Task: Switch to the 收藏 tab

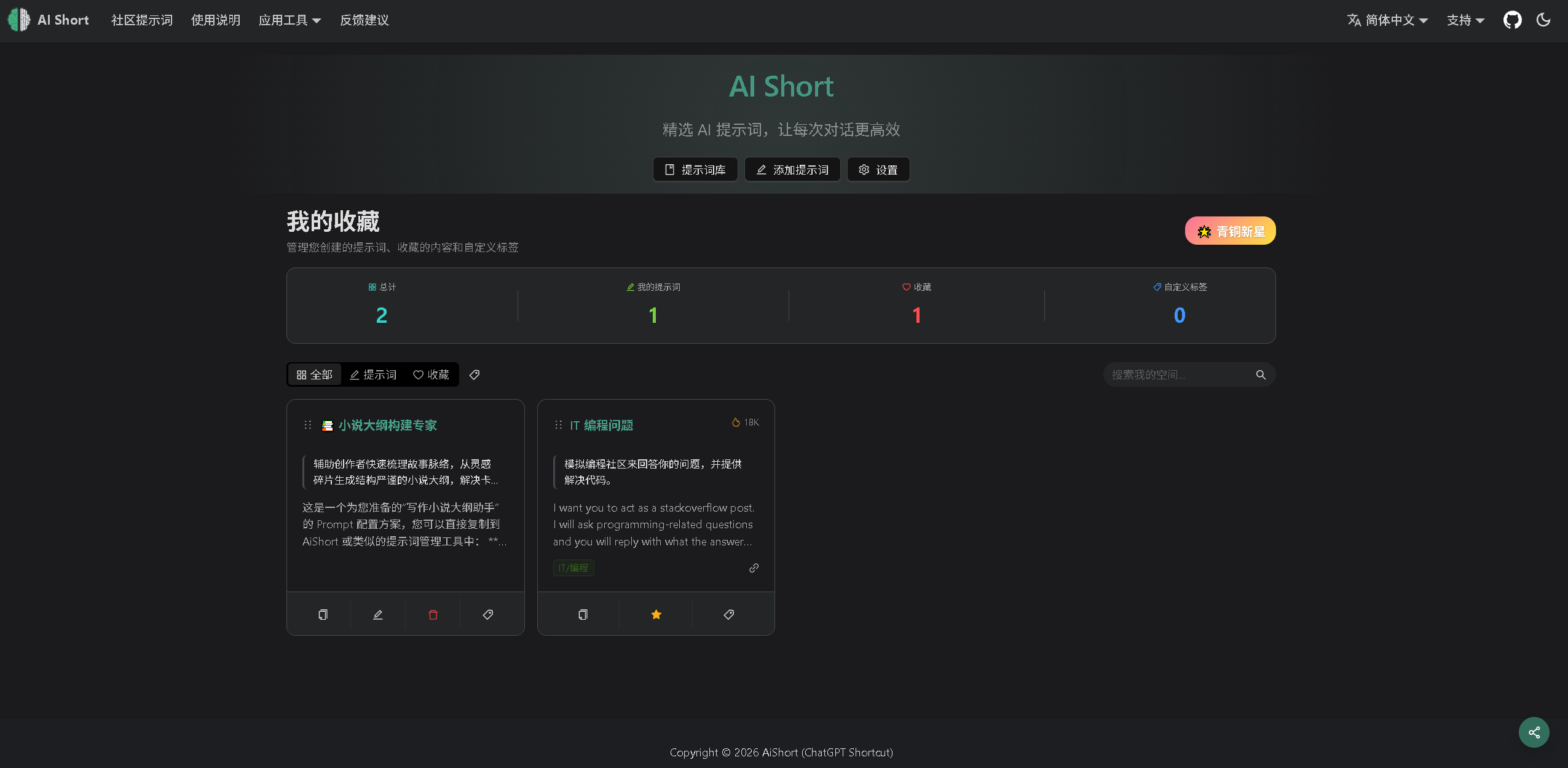Action: (431, 375)
